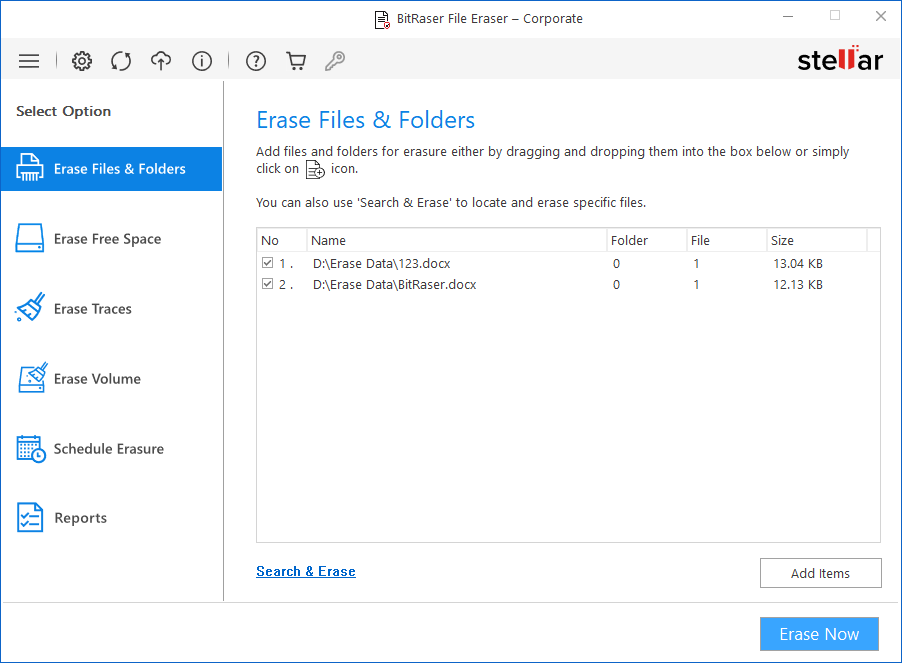Click the BitRaser title bar app icon

[382, 20]
